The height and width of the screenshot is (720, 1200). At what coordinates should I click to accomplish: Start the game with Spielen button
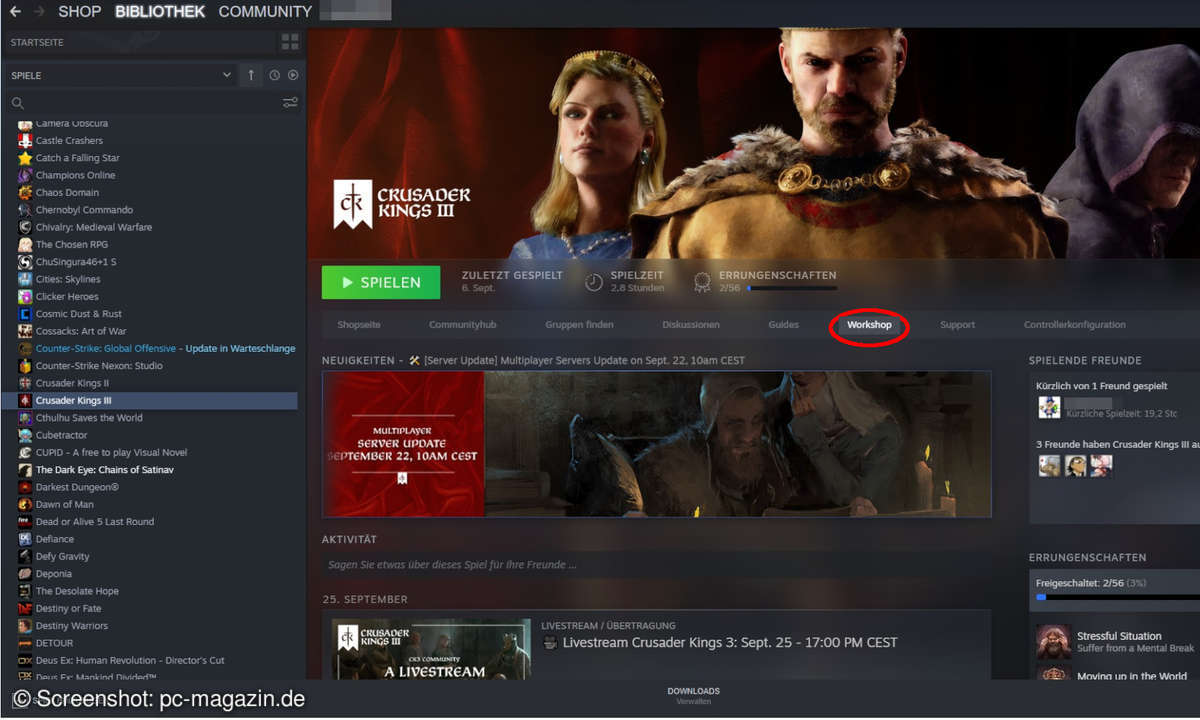pyautogui.click(x=381, y=283)
